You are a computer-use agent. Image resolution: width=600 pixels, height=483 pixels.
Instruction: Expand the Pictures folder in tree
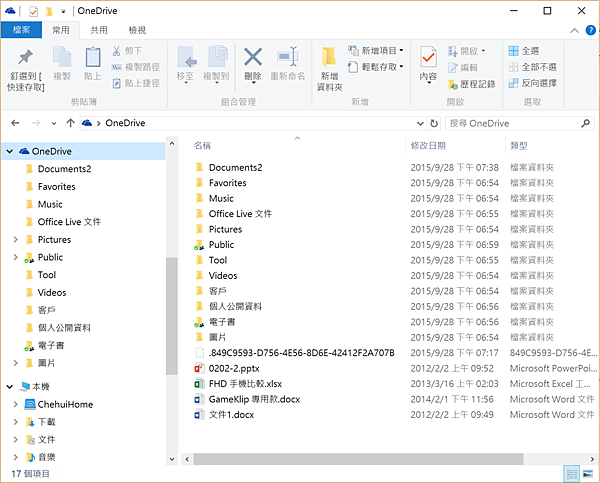(16, 240)
